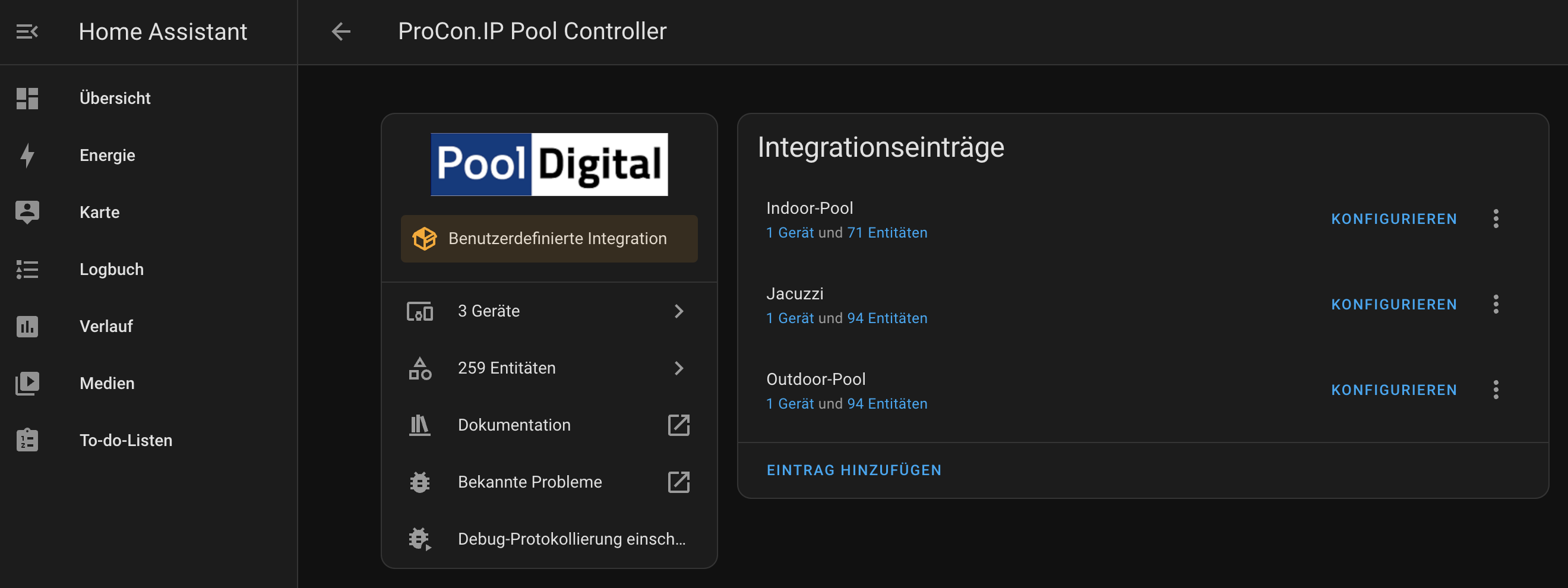
Task: Select the 3 Geräte row
Action: [x=549, y=312]
